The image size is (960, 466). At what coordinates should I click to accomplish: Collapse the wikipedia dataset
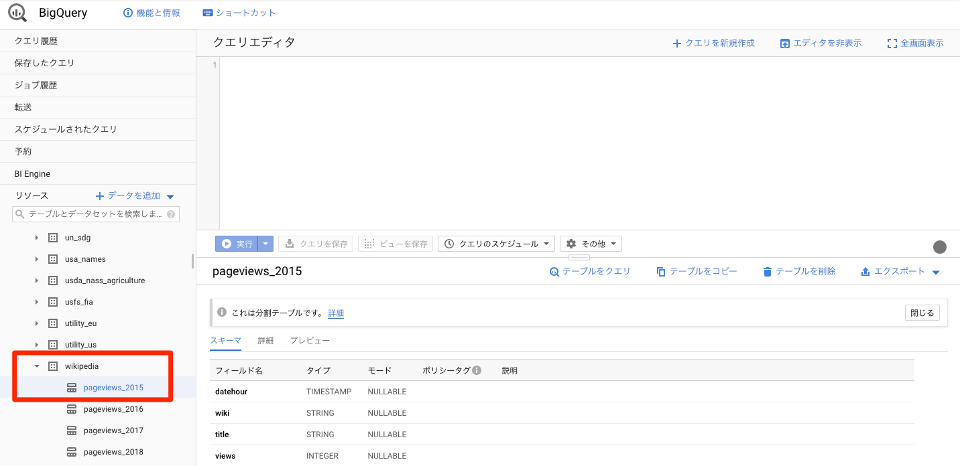36,366
